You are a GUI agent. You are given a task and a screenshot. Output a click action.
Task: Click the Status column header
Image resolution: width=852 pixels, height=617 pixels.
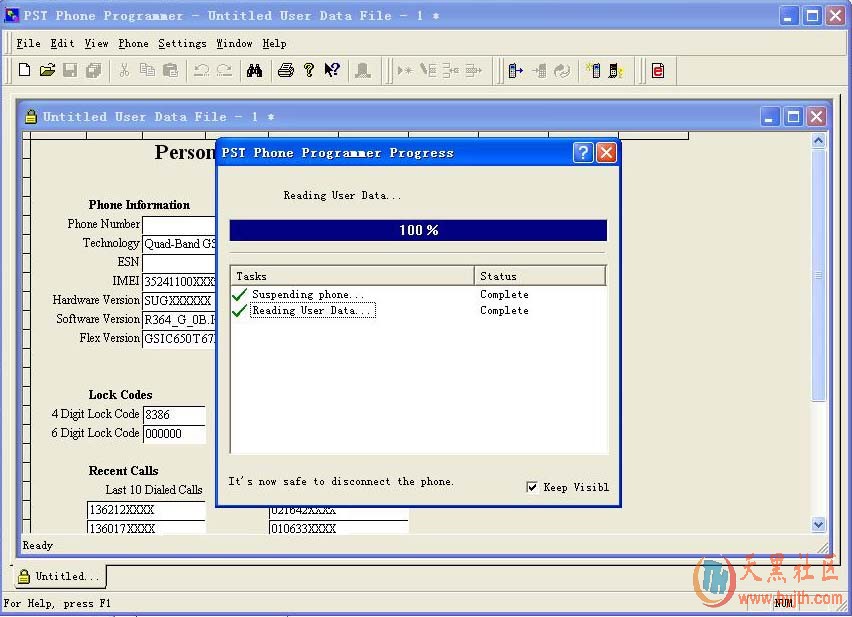[x=540, y=276]
